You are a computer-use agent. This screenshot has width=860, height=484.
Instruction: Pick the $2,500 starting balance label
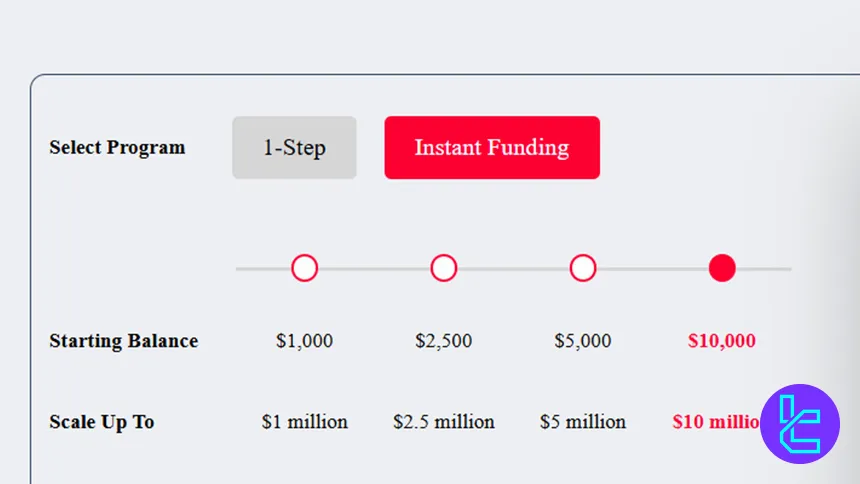tap(444, 341)
